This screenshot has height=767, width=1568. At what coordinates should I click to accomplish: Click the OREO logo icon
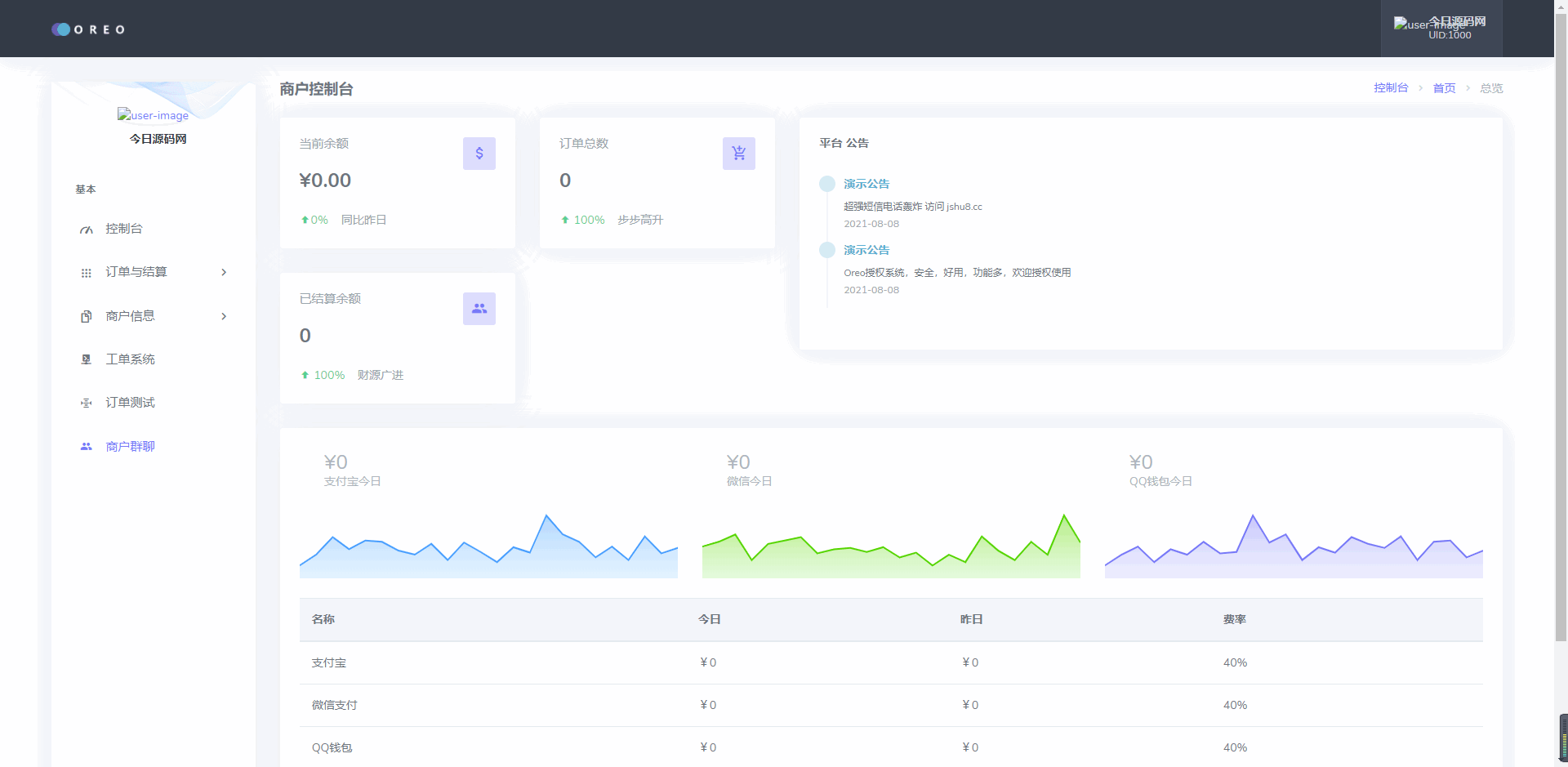pyautogui.click(x=61, y=29)
